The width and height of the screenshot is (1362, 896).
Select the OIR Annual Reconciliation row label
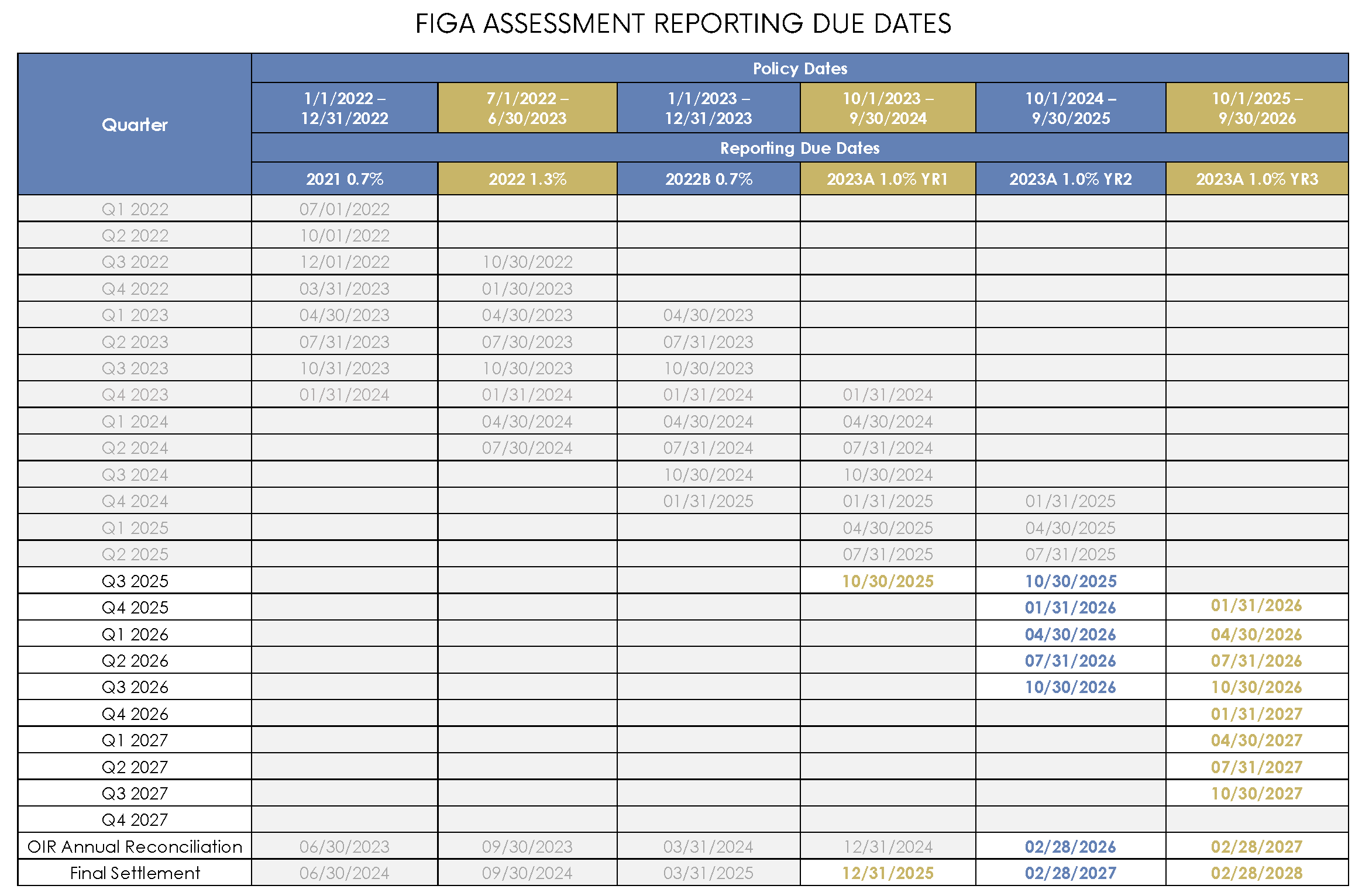[x=135, y=846]
